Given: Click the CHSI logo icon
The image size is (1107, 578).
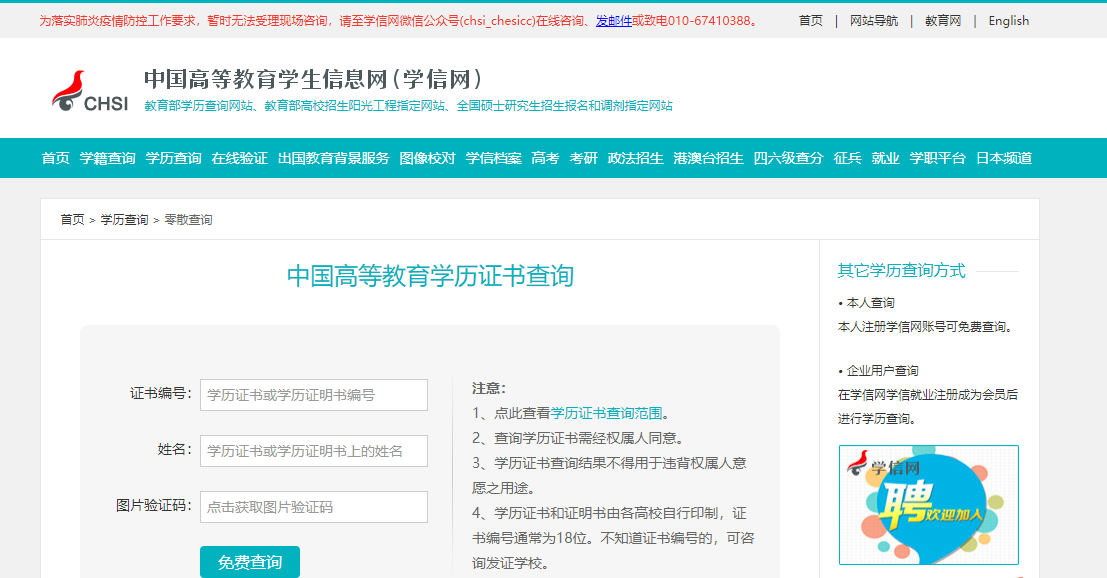Looking at the screenshot, I should coord(71,88).
